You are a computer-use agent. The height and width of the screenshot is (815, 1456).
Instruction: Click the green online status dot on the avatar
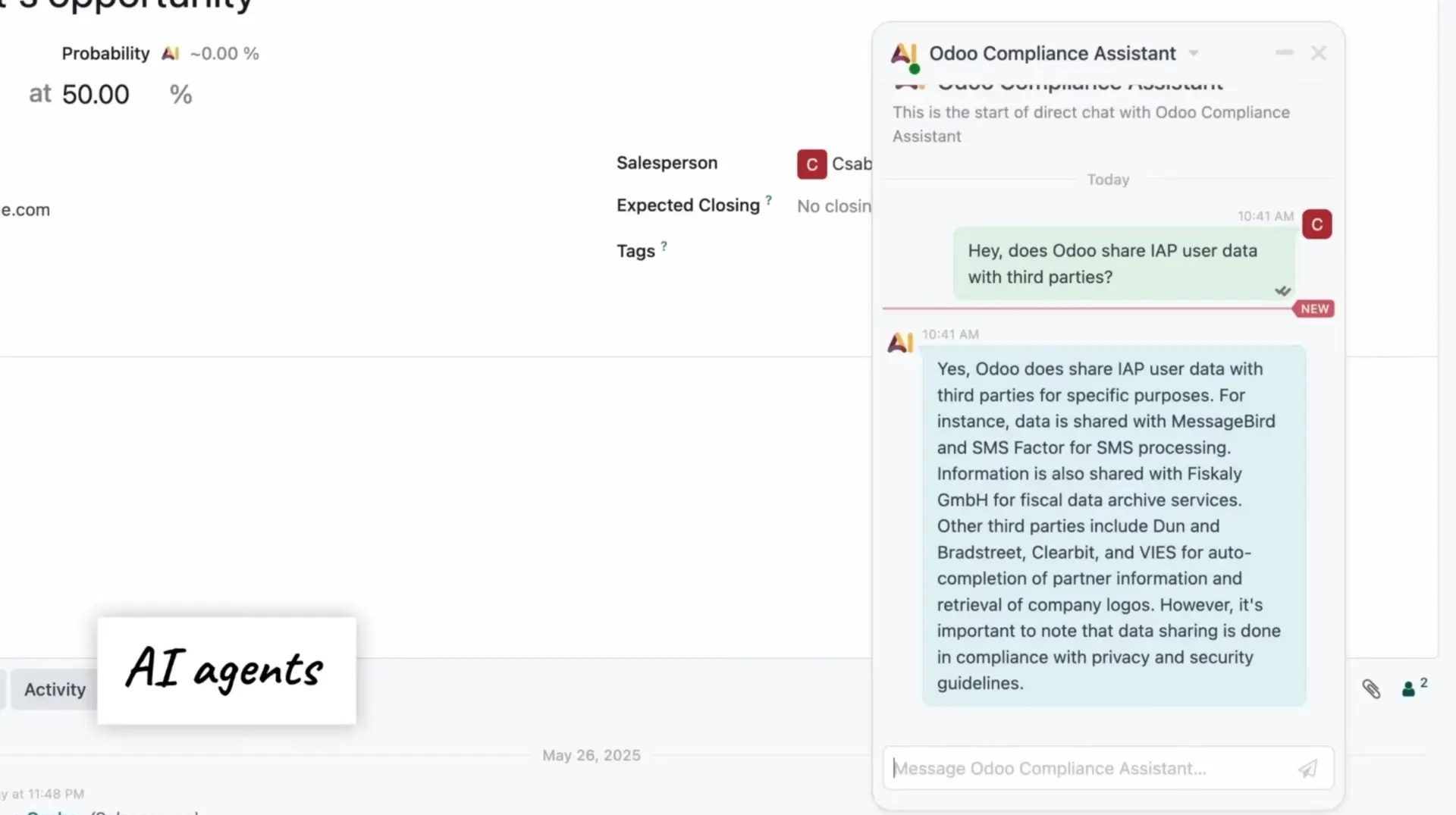pyautogui.click(x=915, y=69)
